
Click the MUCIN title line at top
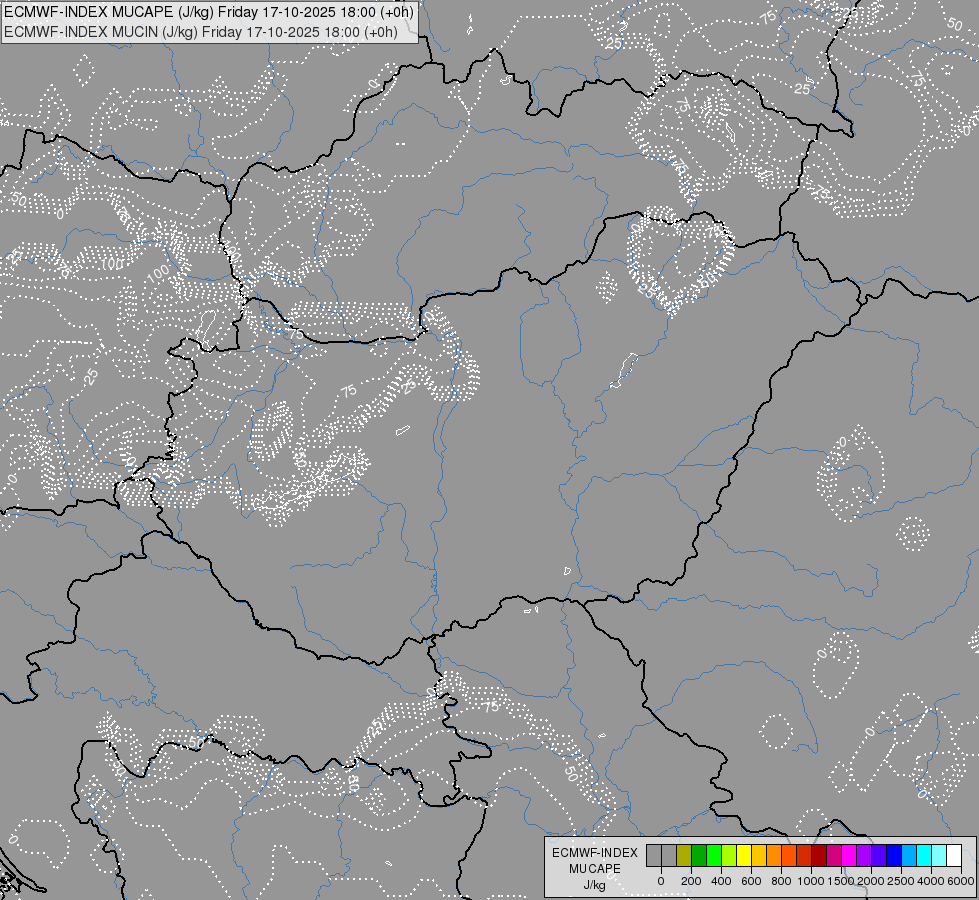click(x=200, y=31)
